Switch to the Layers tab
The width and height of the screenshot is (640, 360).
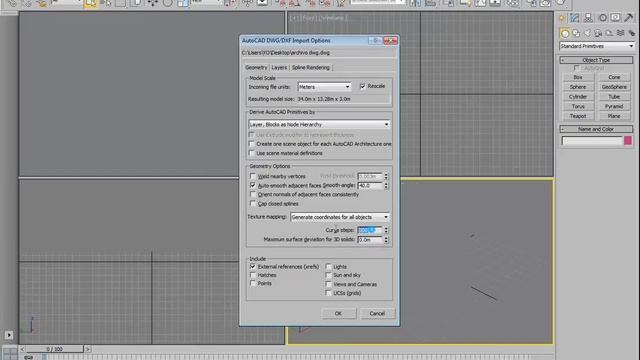pyautogui.click(x=279, y=67)
